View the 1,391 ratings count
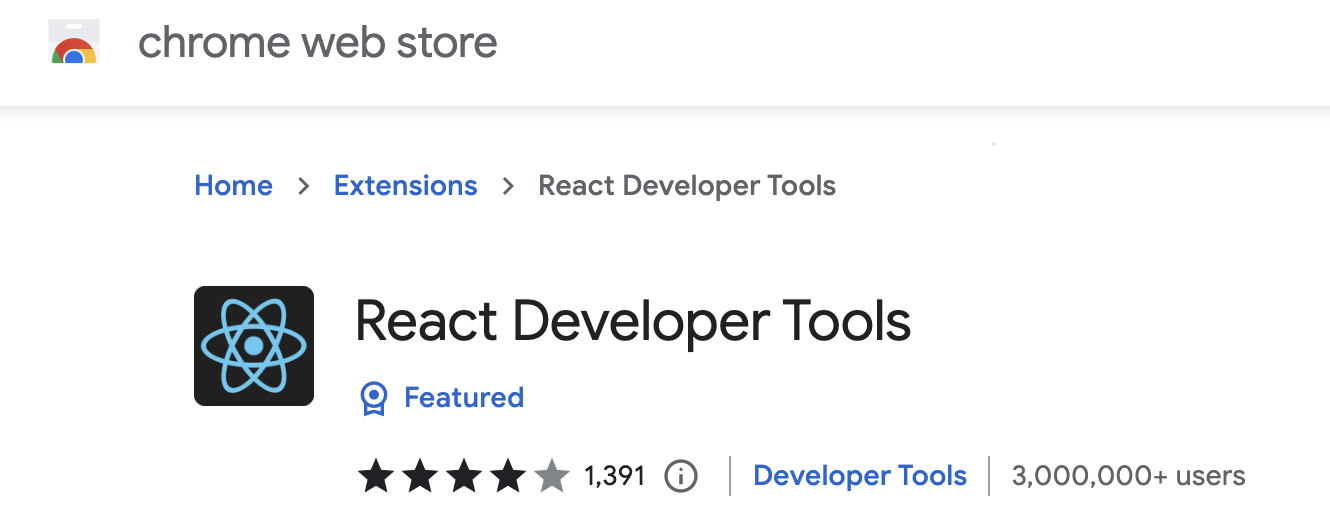Image resolution: width=1330 pixels, height=514 pixels. click(615, 476)
